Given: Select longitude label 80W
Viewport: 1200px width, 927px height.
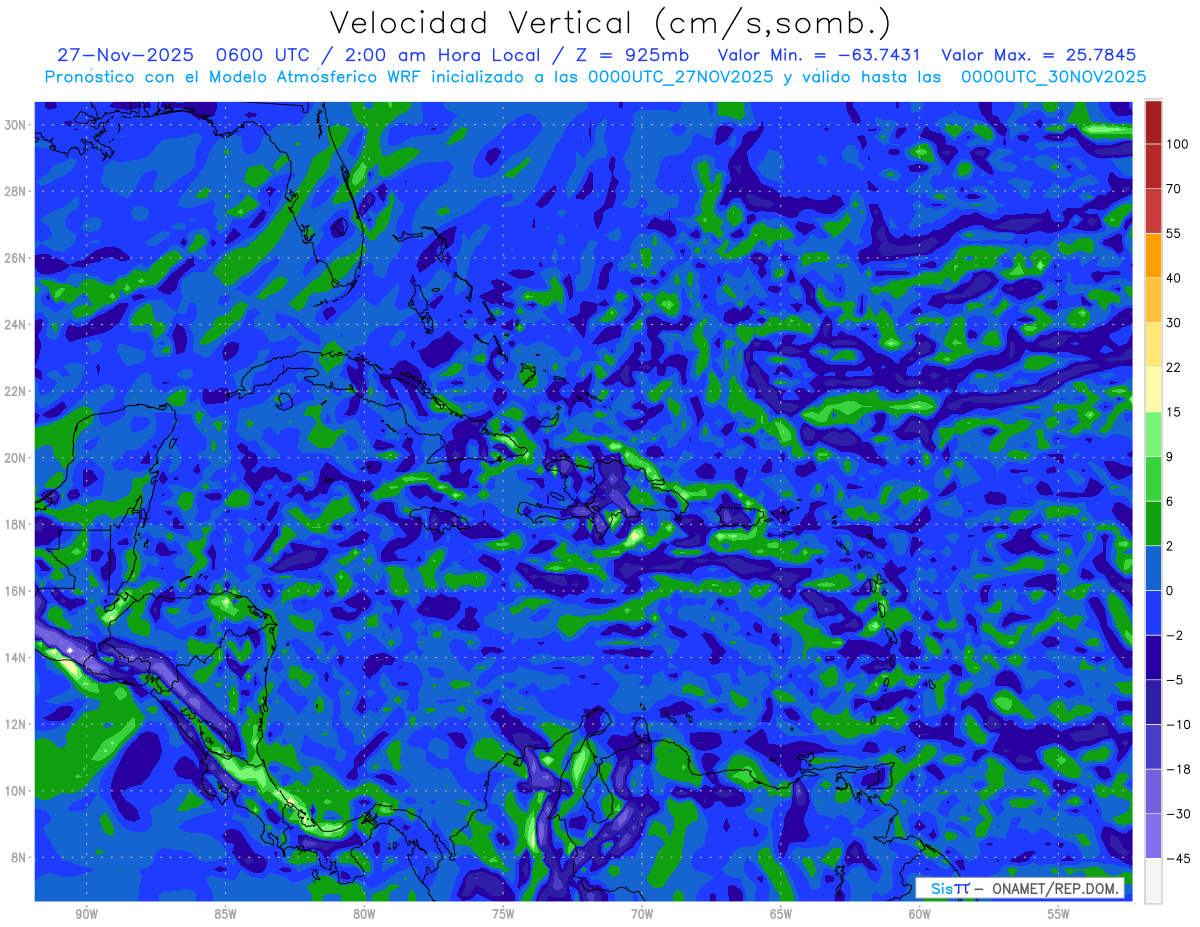Looking at the screenshot, I should click(364, 914).
